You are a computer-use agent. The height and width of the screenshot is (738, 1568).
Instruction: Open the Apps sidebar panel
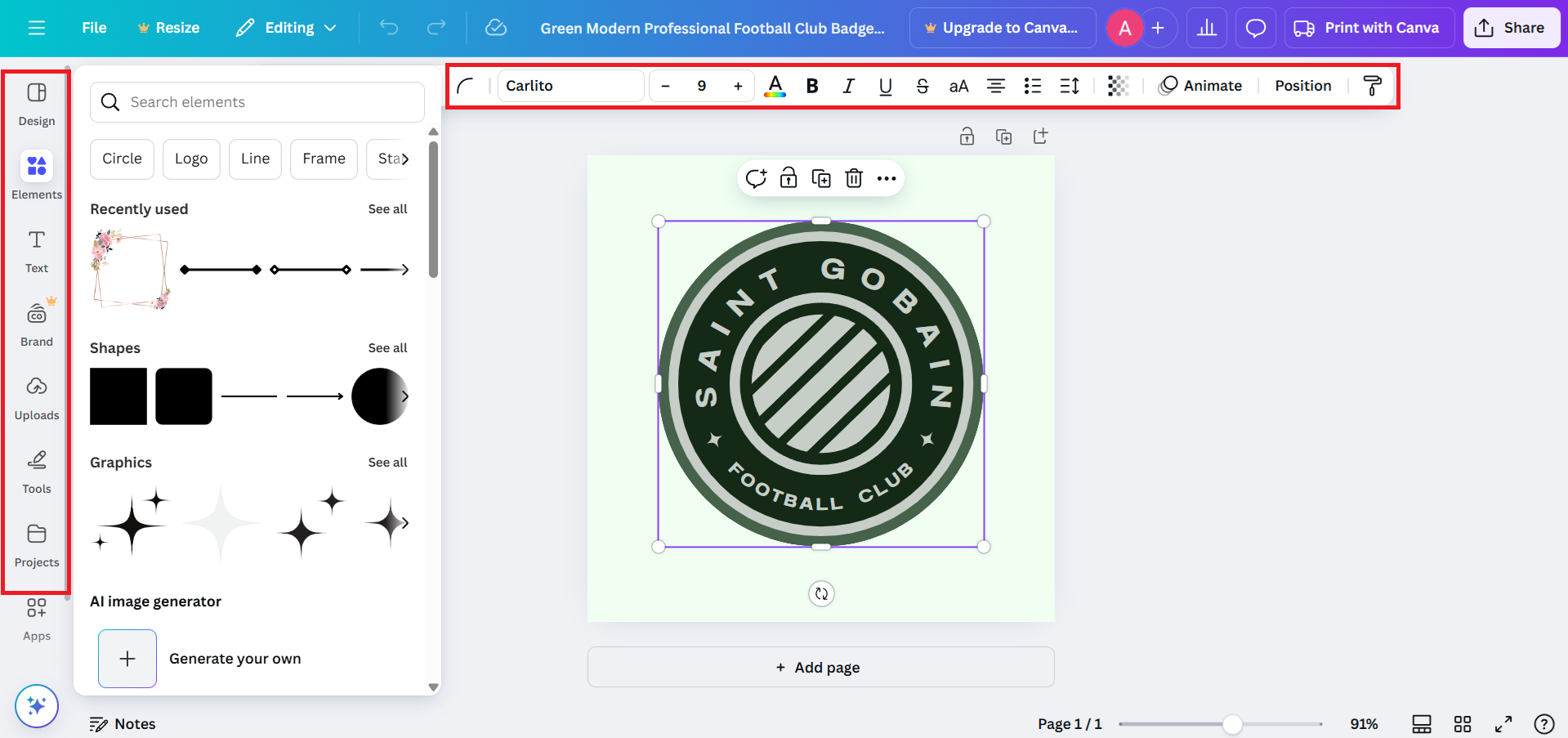(x=37, y=619)
